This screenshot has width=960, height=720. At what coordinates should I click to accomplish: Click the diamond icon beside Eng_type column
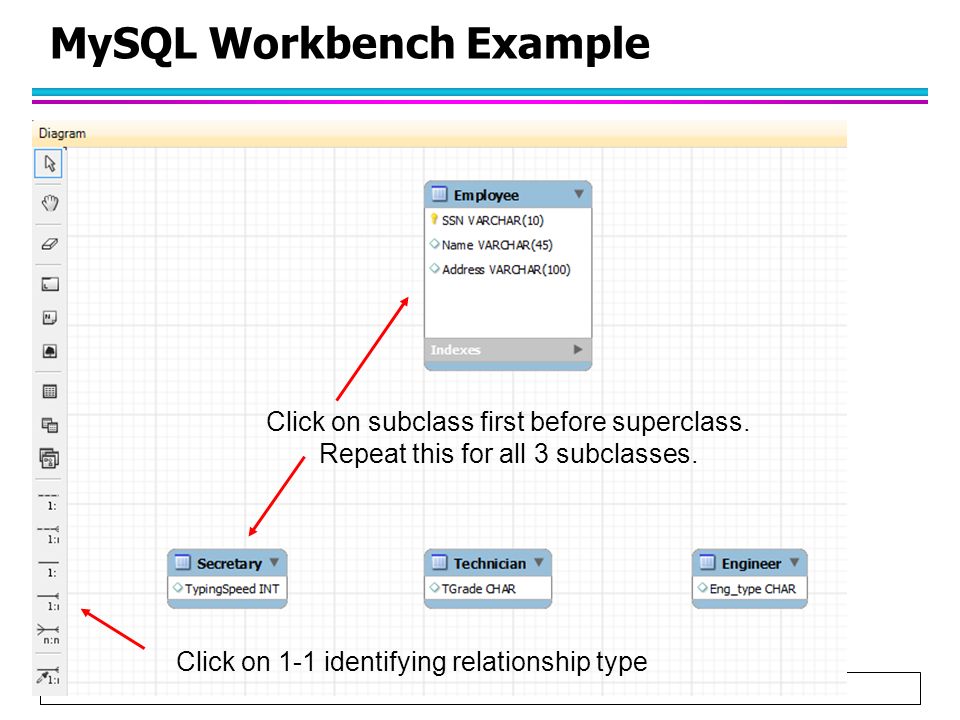[x=702, y=588]
